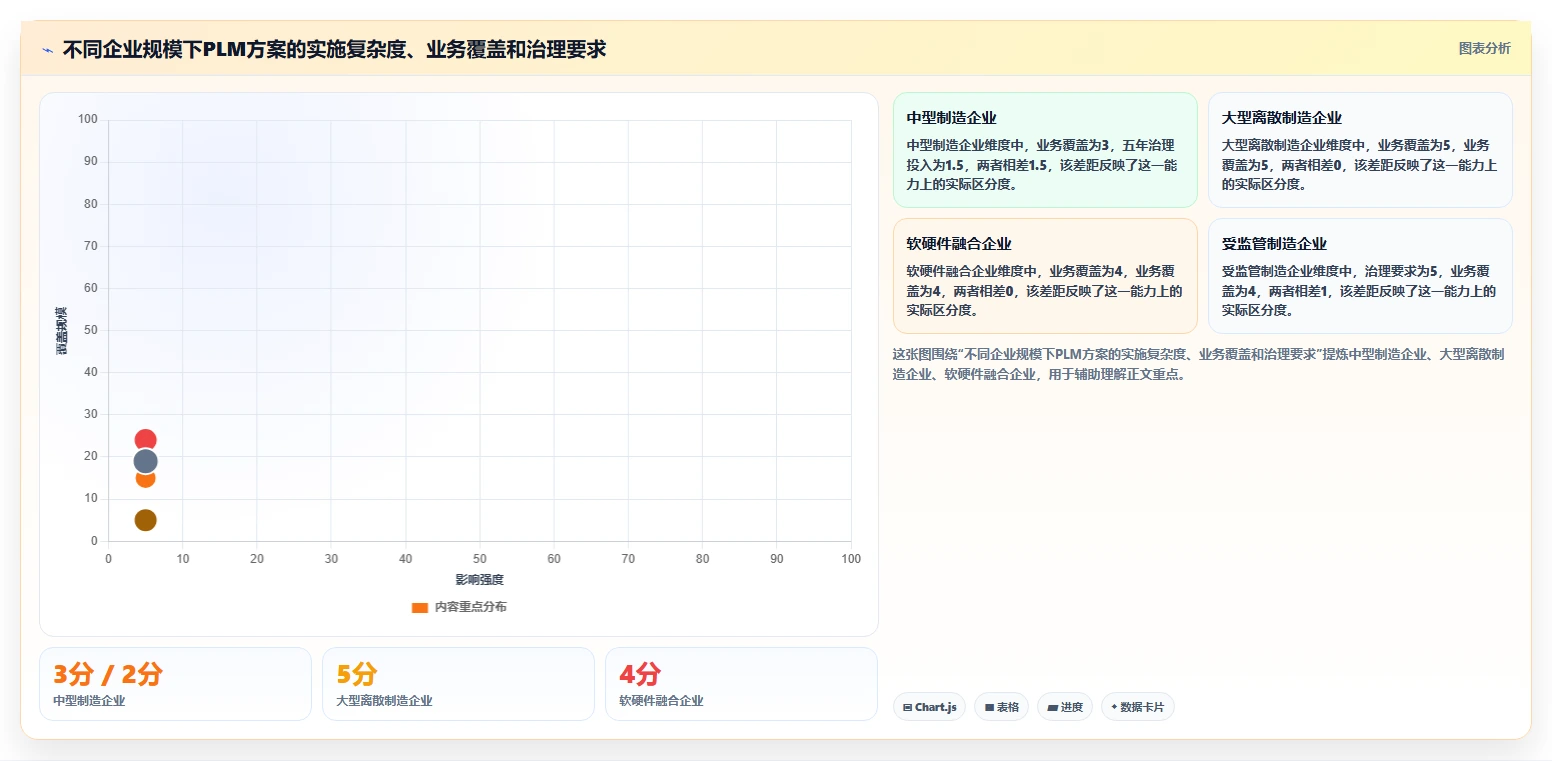Open the 受监管制造企业 description card

tap(1360, 276)
